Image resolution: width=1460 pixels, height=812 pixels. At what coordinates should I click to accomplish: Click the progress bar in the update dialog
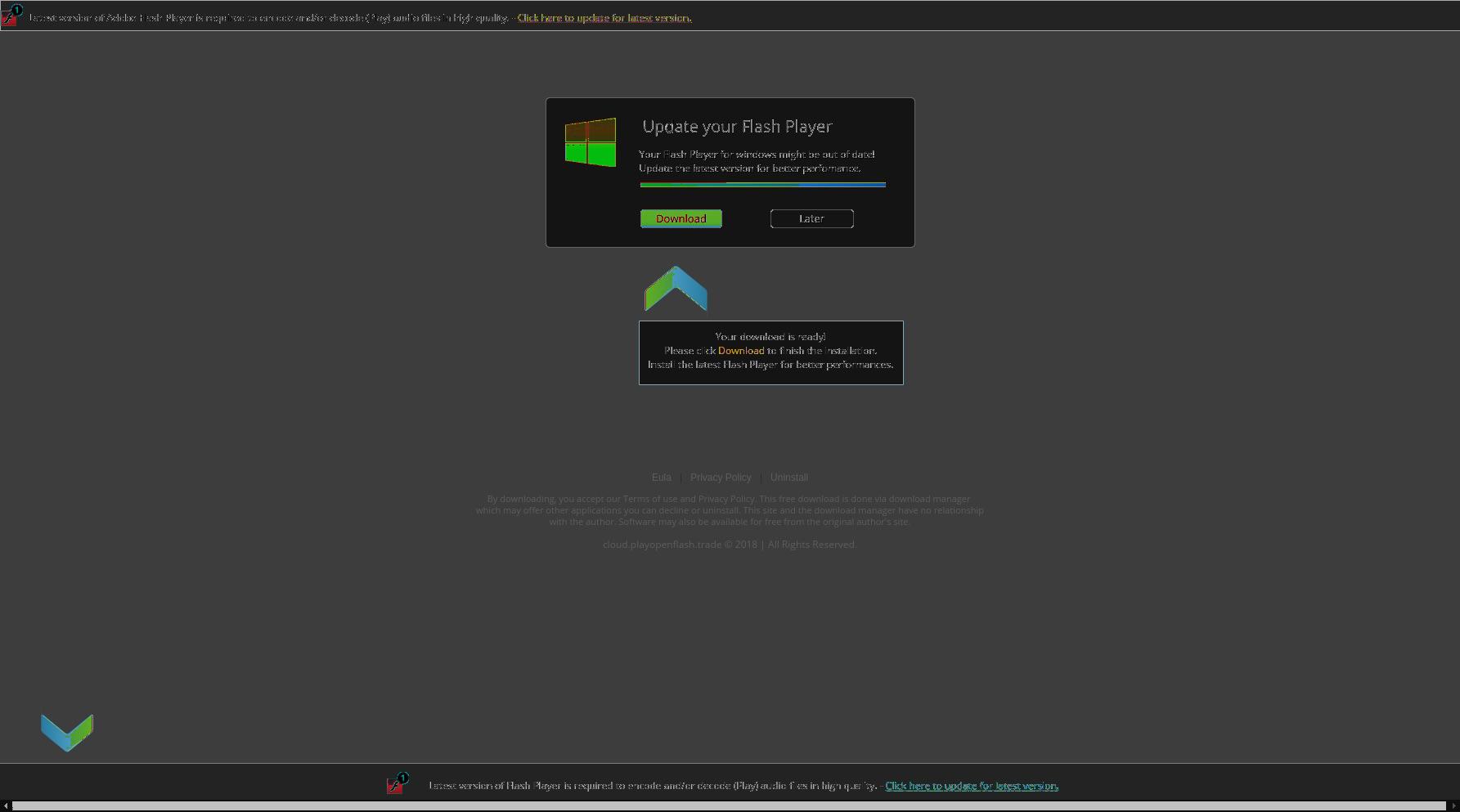[762, 185]
